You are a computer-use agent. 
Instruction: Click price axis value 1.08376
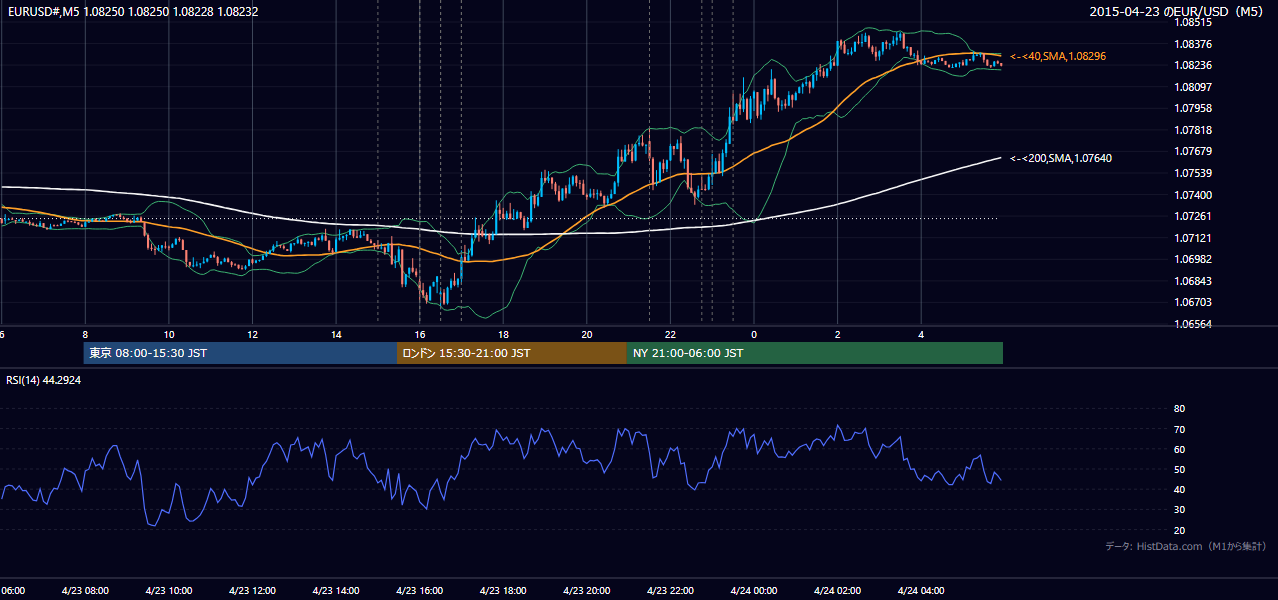pyautogui.click(x=1192, y=43)
